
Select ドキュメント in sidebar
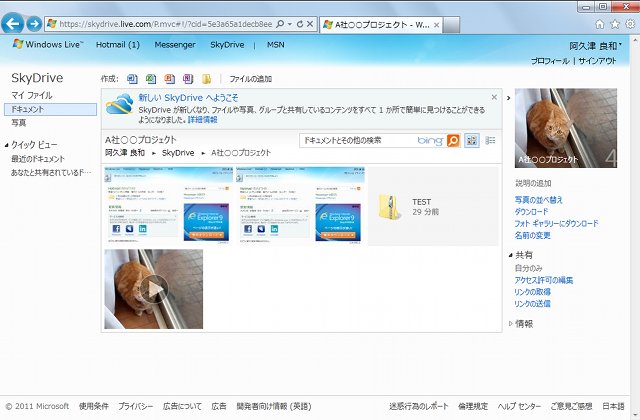click(51, 109)
